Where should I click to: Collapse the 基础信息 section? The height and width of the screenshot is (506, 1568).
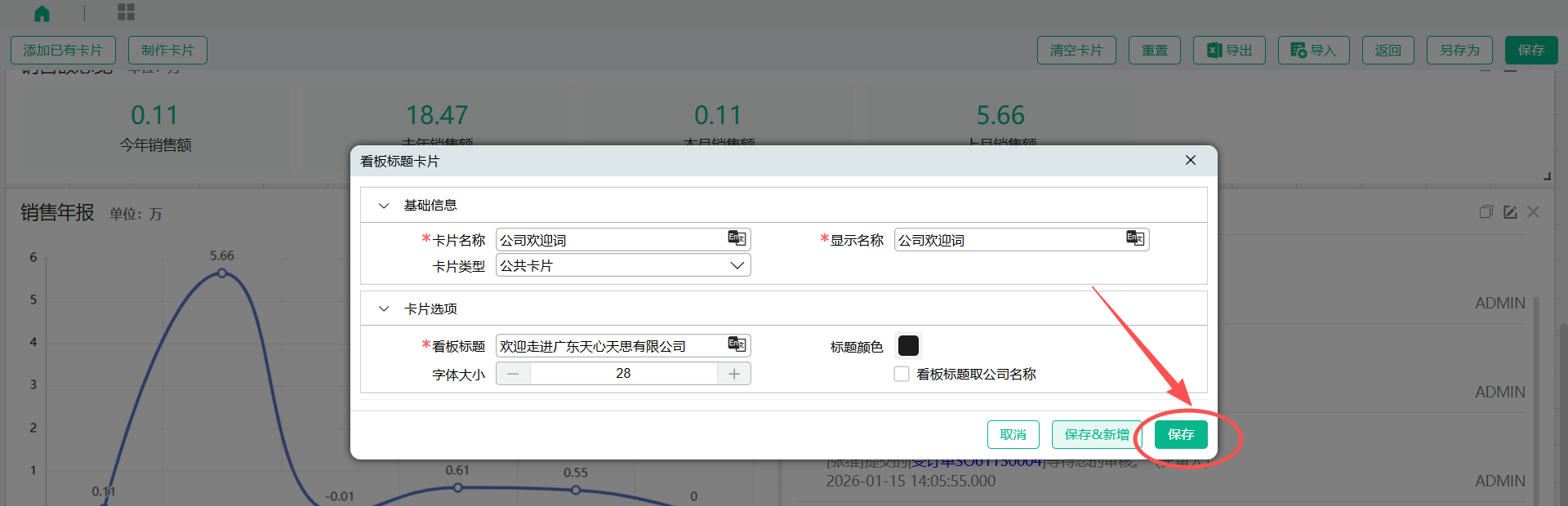384,206
